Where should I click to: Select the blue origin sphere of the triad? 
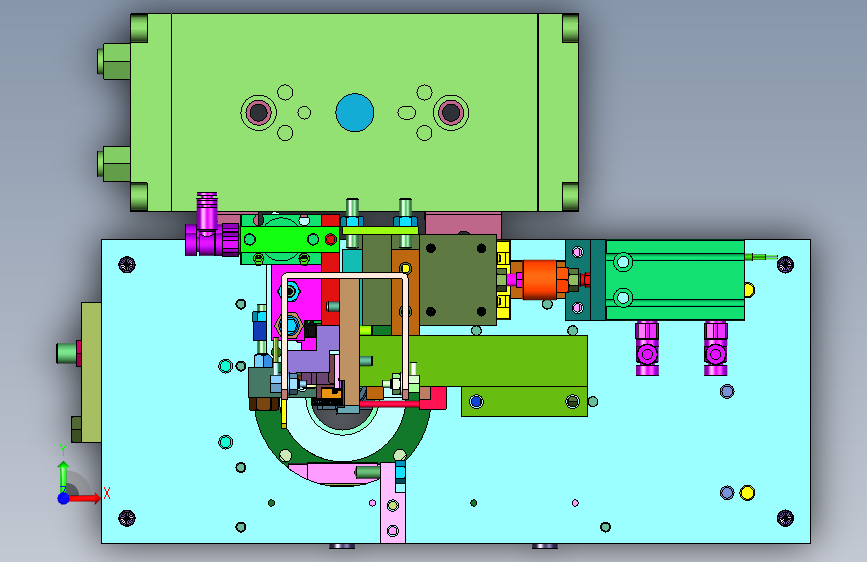click(x=64, y=498)
